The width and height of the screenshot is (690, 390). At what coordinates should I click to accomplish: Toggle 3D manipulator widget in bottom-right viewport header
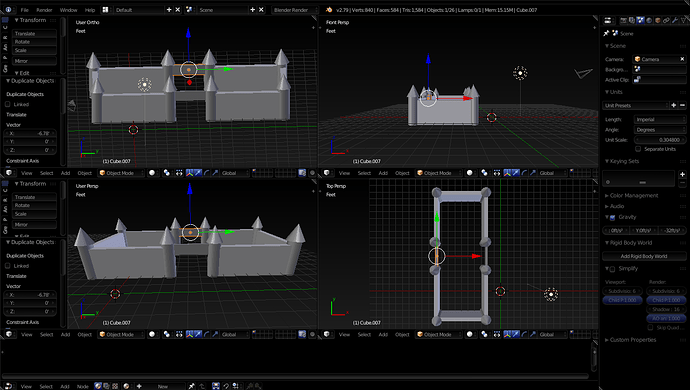pos(507,335)
